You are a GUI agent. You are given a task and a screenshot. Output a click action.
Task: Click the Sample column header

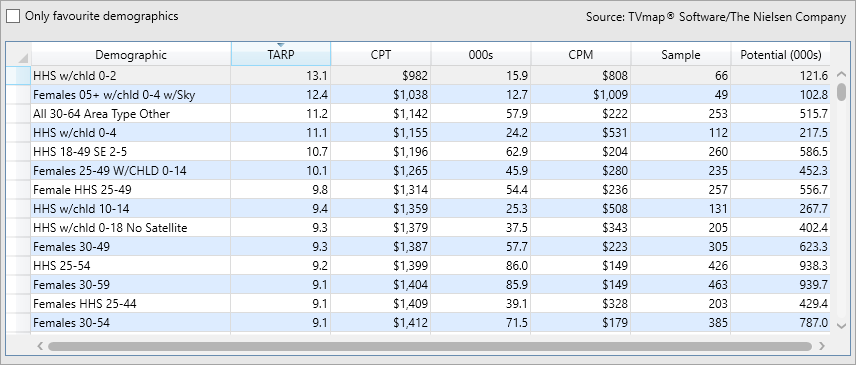tap(681, 55)
